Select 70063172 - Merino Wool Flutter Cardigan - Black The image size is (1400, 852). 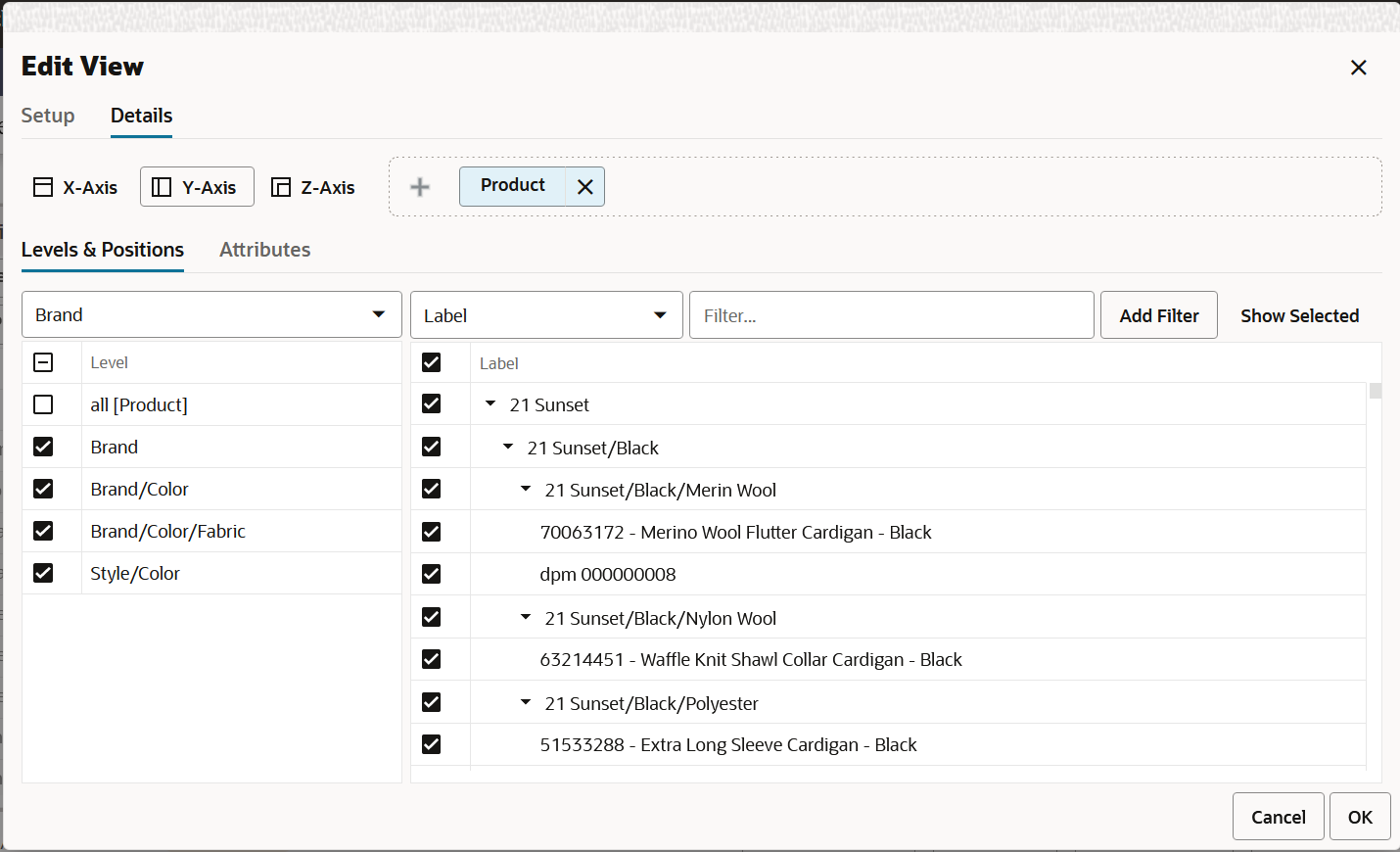coord(735,533)
